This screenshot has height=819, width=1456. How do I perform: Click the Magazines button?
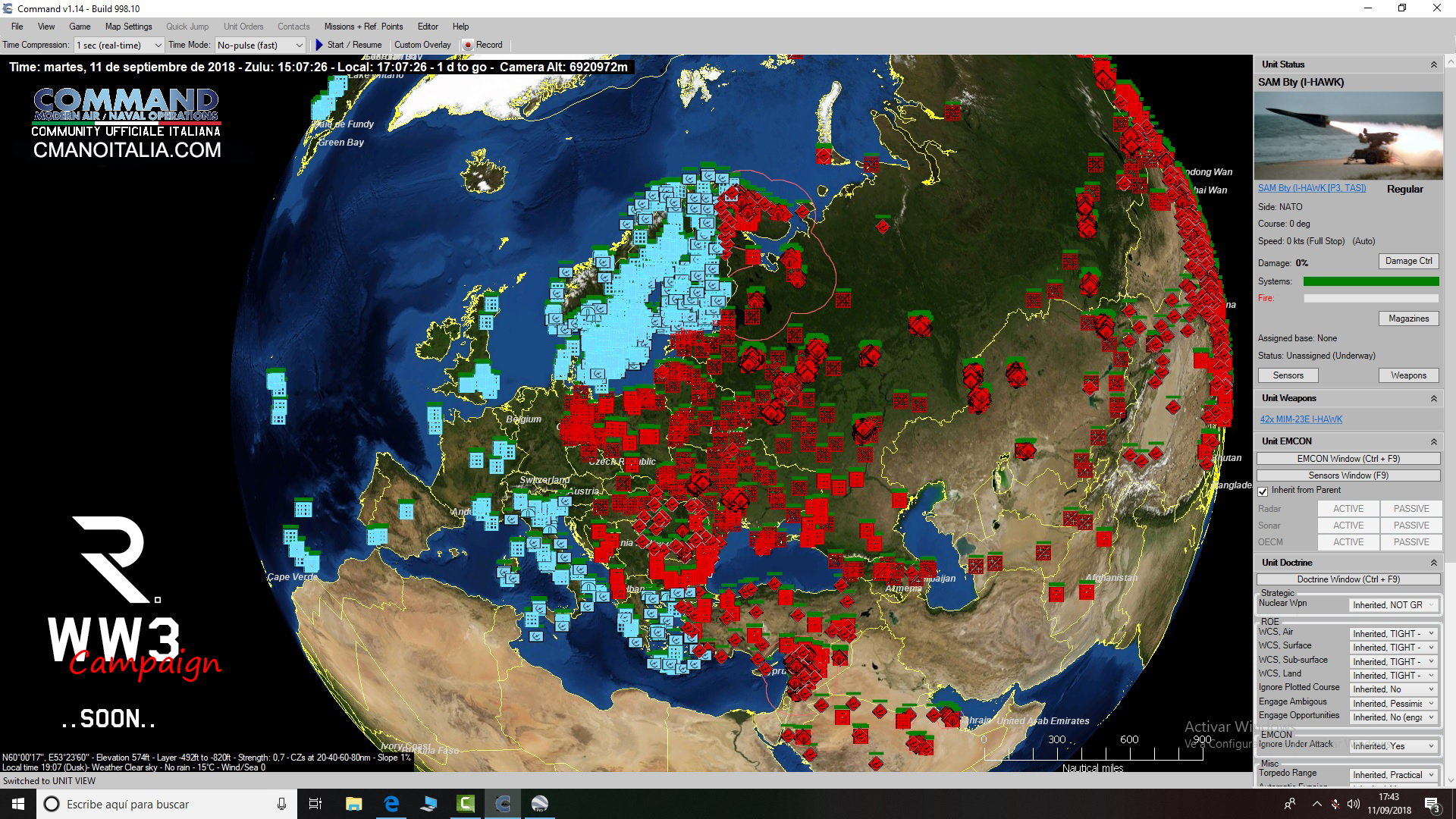tap(1408, 318)
